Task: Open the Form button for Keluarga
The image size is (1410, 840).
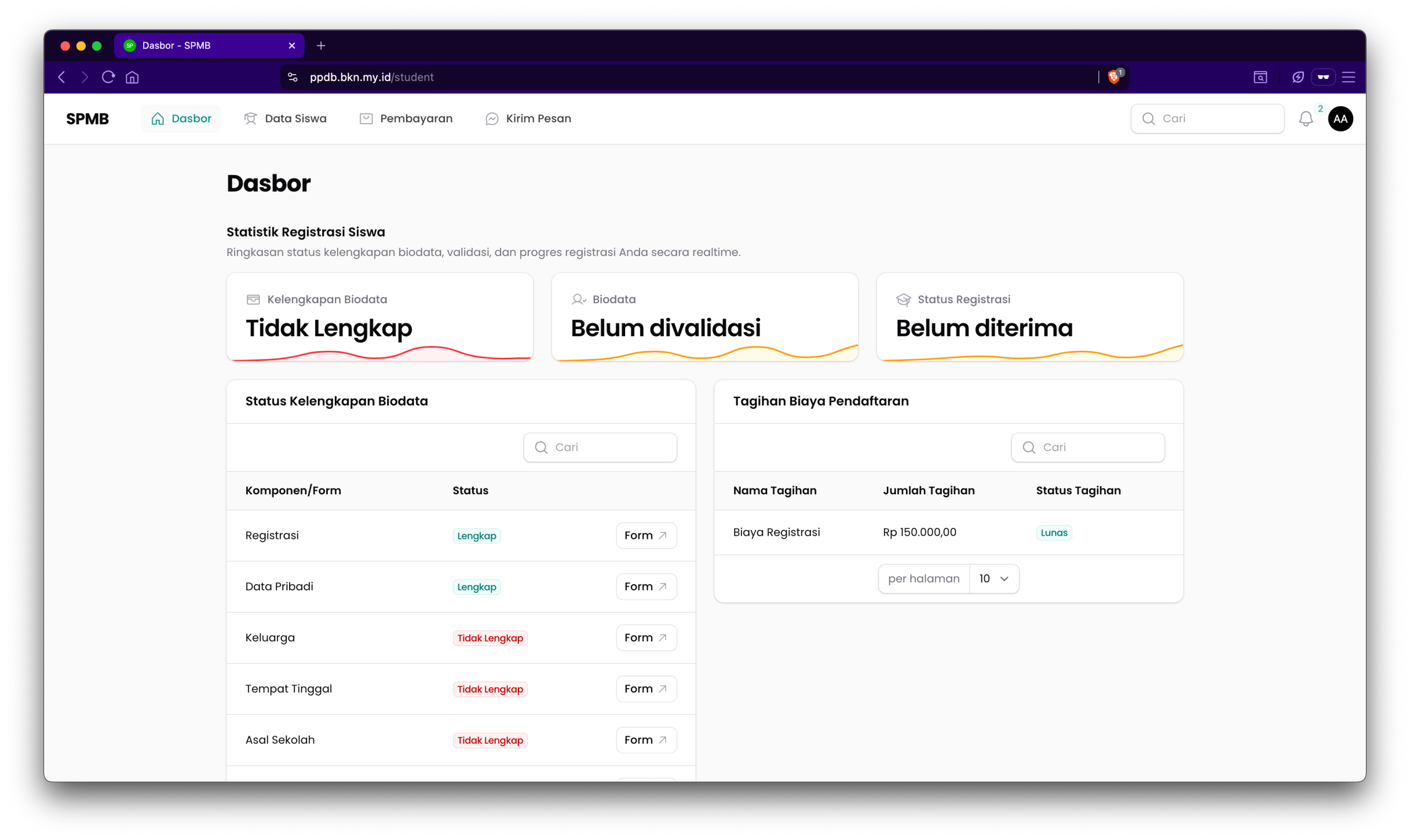Action: (x=646, y=638)
